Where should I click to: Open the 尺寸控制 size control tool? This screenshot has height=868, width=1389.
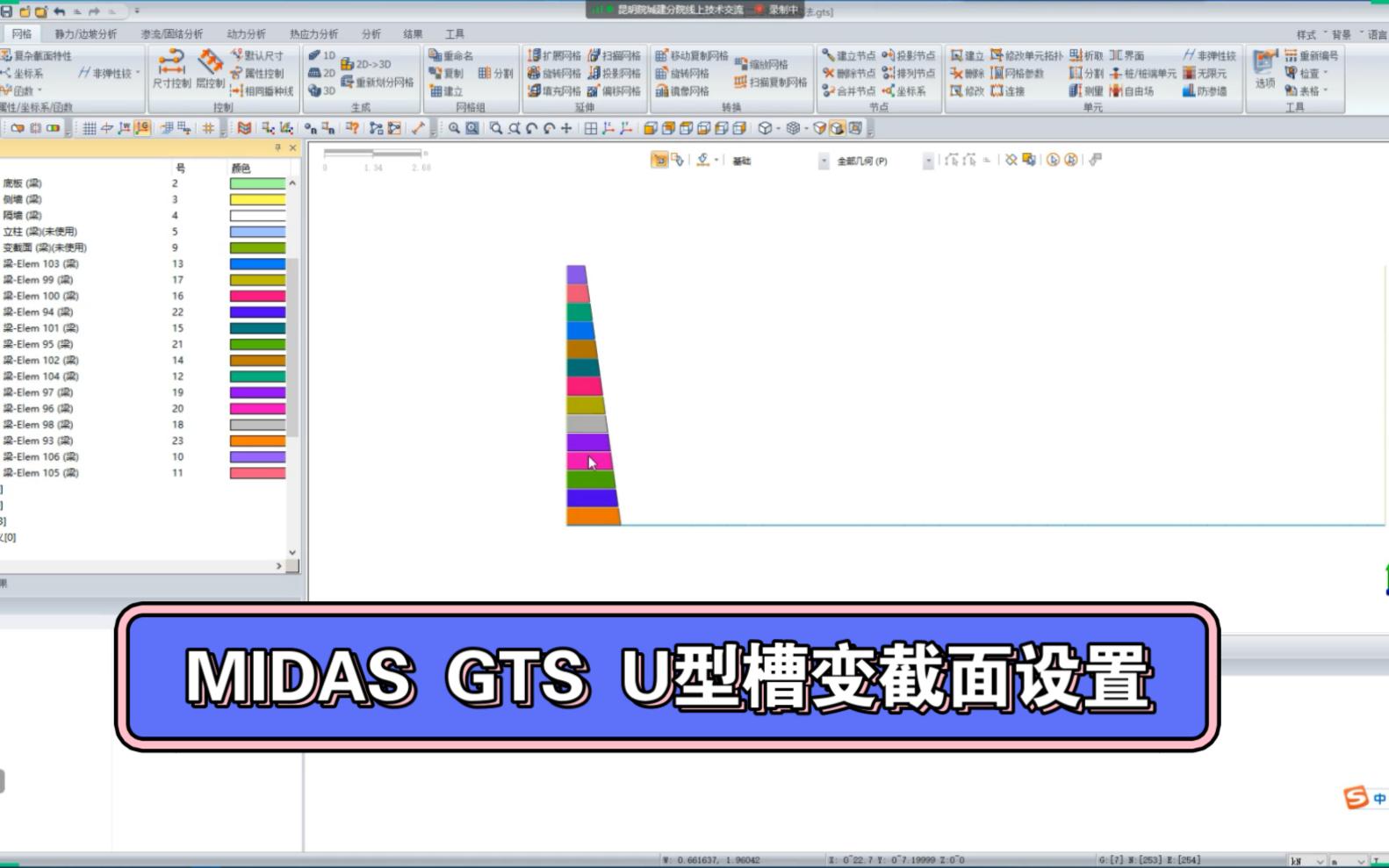click(171, 70)
